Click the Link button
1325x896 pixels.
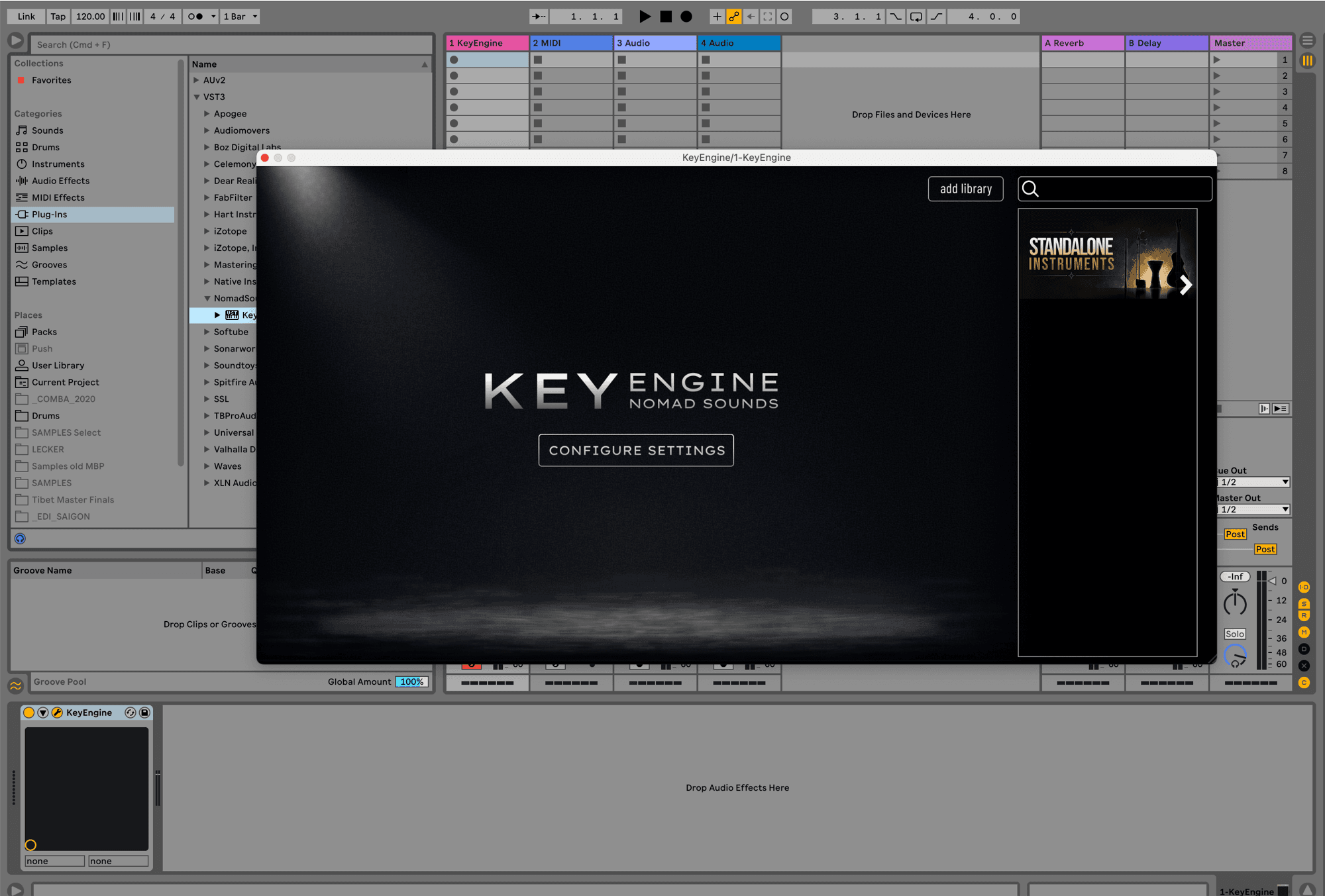coord(26,17)
